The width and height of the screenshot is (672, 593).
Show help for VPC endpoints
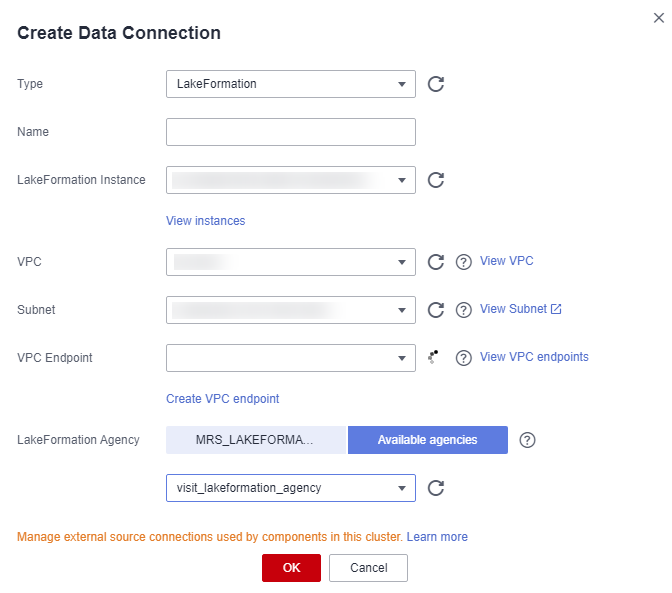click(x=464, y=358)
